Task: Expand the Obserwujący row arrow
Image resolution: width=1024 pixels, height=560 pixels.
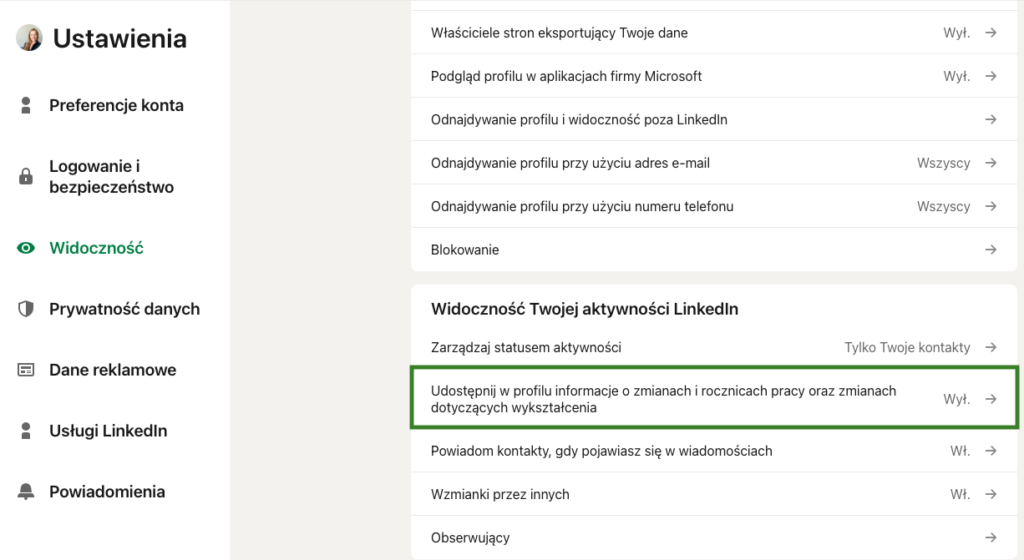Action: click(990, 538)
